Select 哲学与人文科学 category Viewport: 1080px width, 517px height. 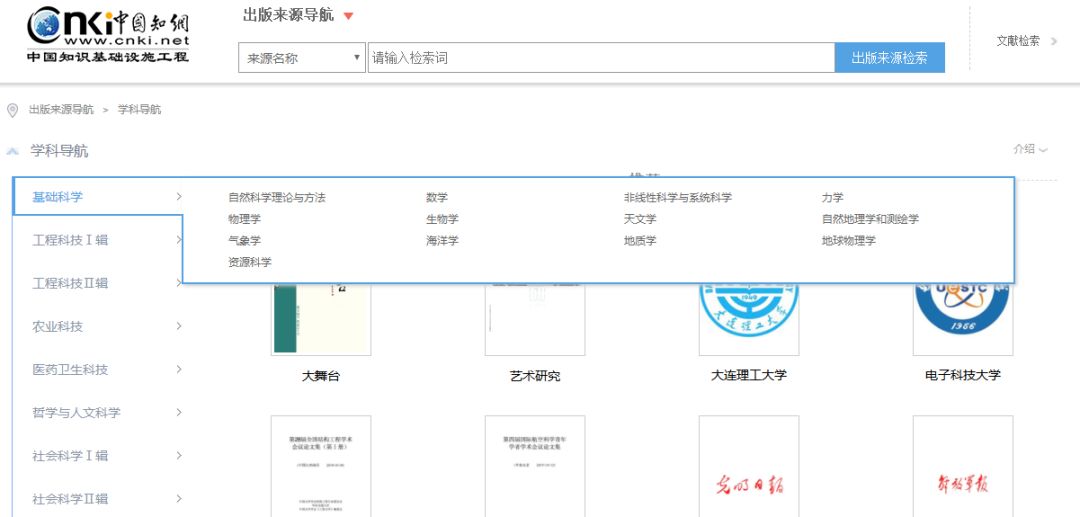76,413
